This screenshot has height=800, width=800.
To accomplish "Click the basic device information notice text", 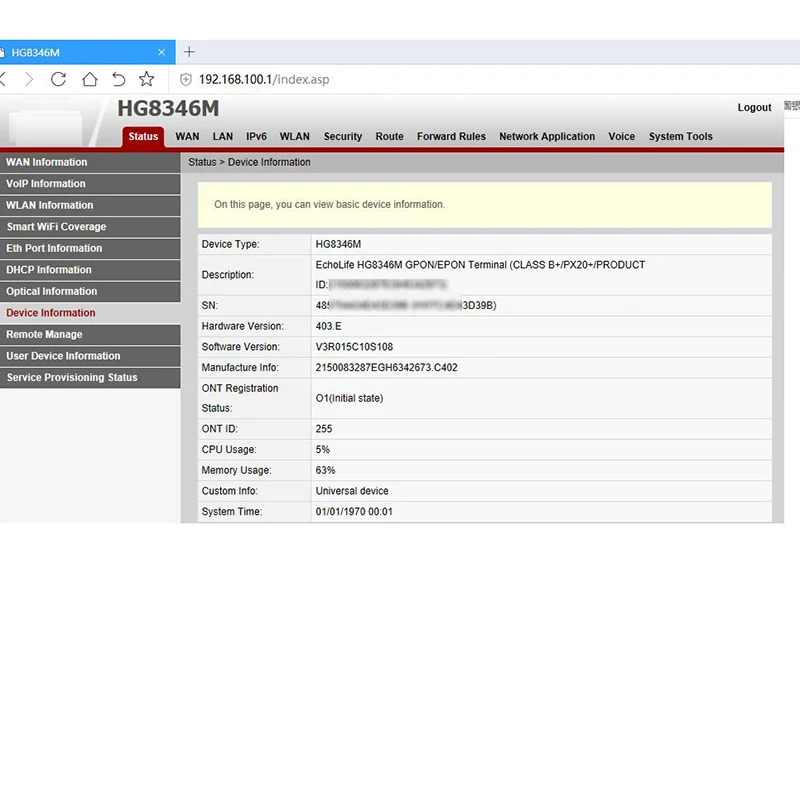I will pos(329,205).
